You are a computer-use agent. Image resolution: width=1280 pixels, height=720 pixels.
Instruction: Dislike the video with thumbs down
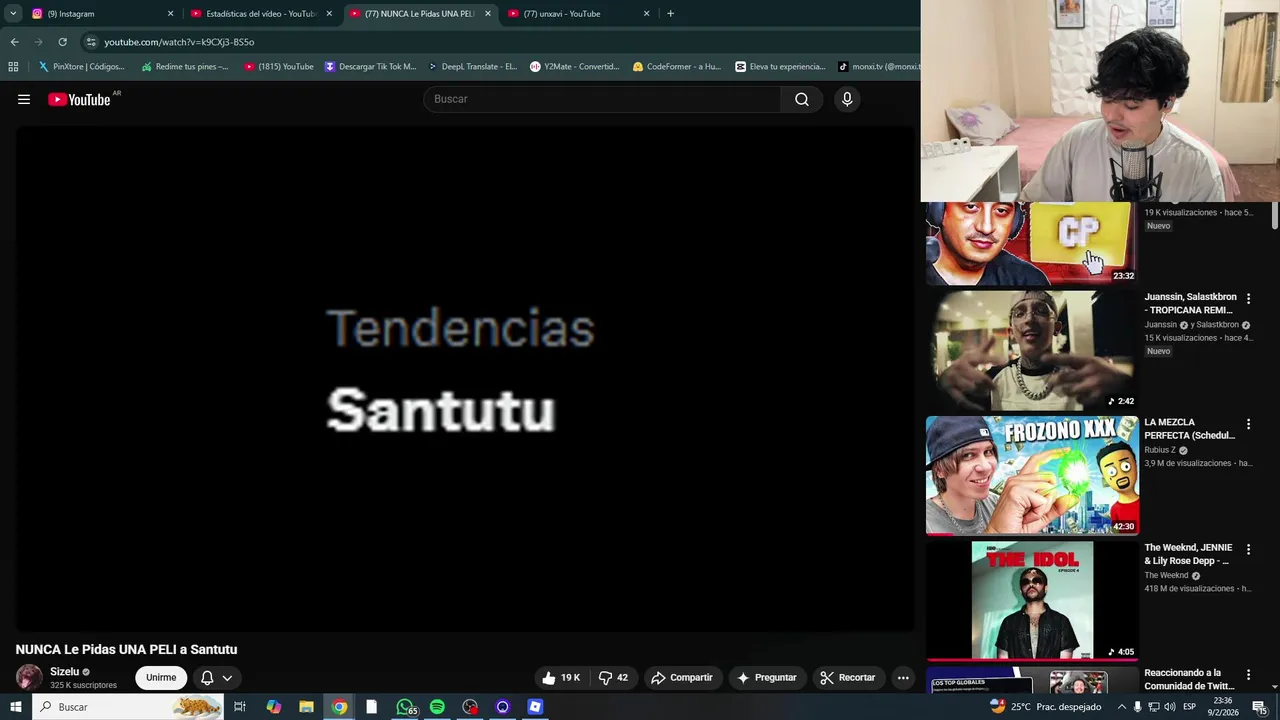point(613,678)
